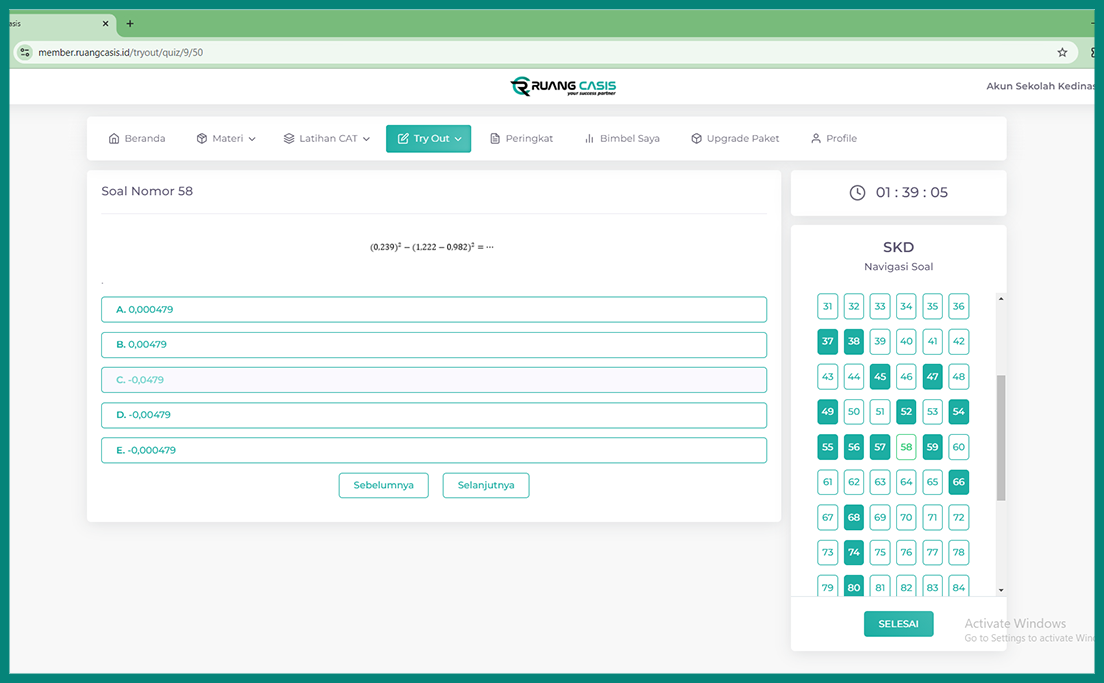Pick answer option D. -0,00479

tap(433, 415)
